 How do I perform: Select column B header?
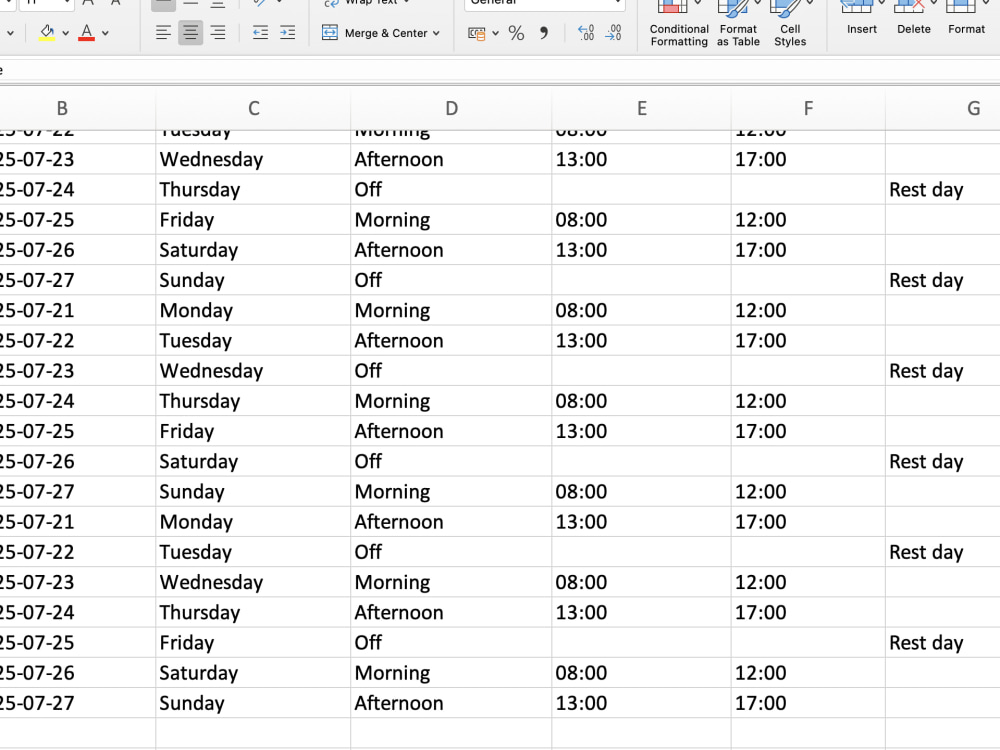(x=62, y=108)
